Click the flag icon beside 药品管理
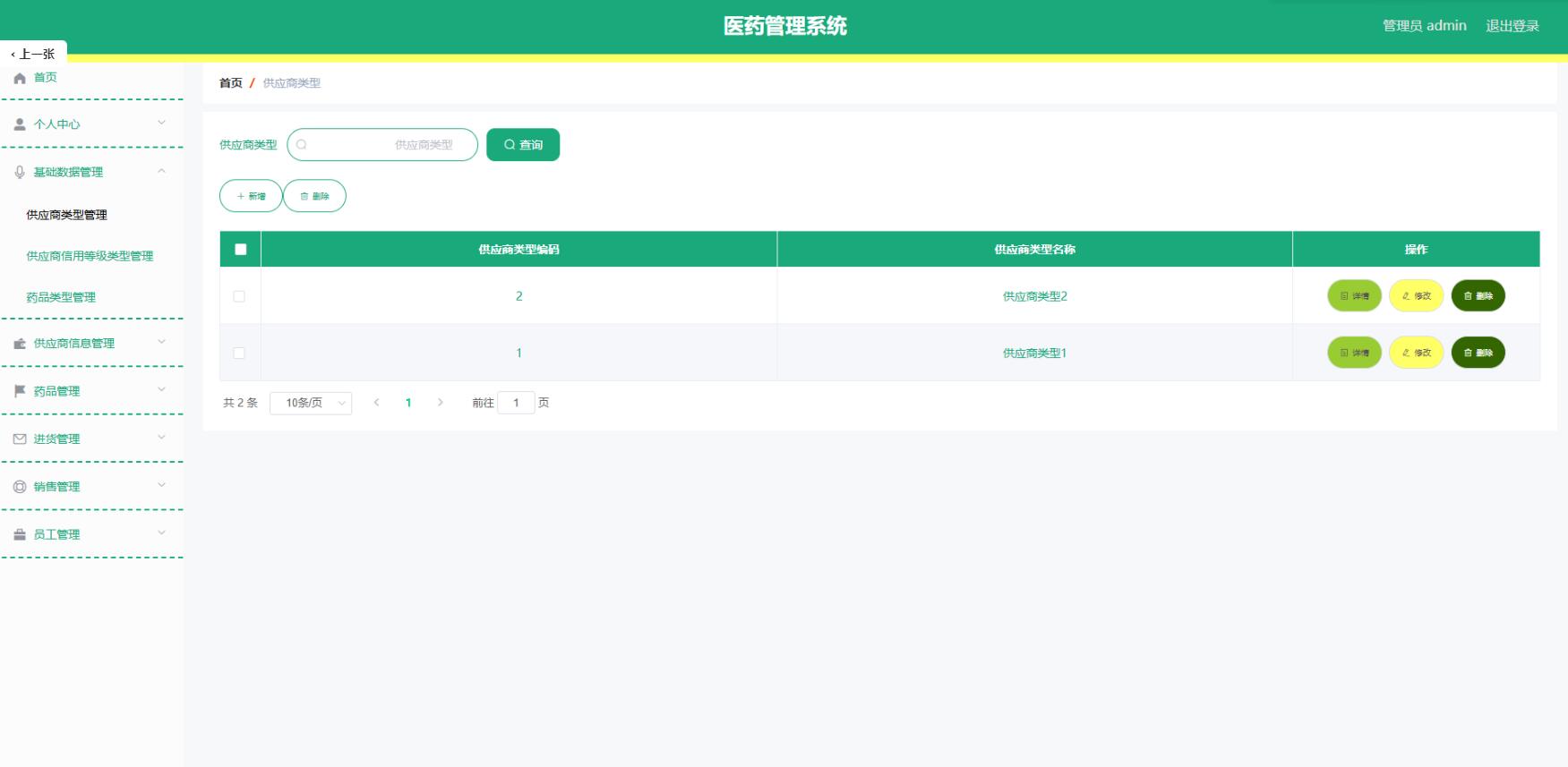Viewport: 1568px width, 767px height. 20,391
